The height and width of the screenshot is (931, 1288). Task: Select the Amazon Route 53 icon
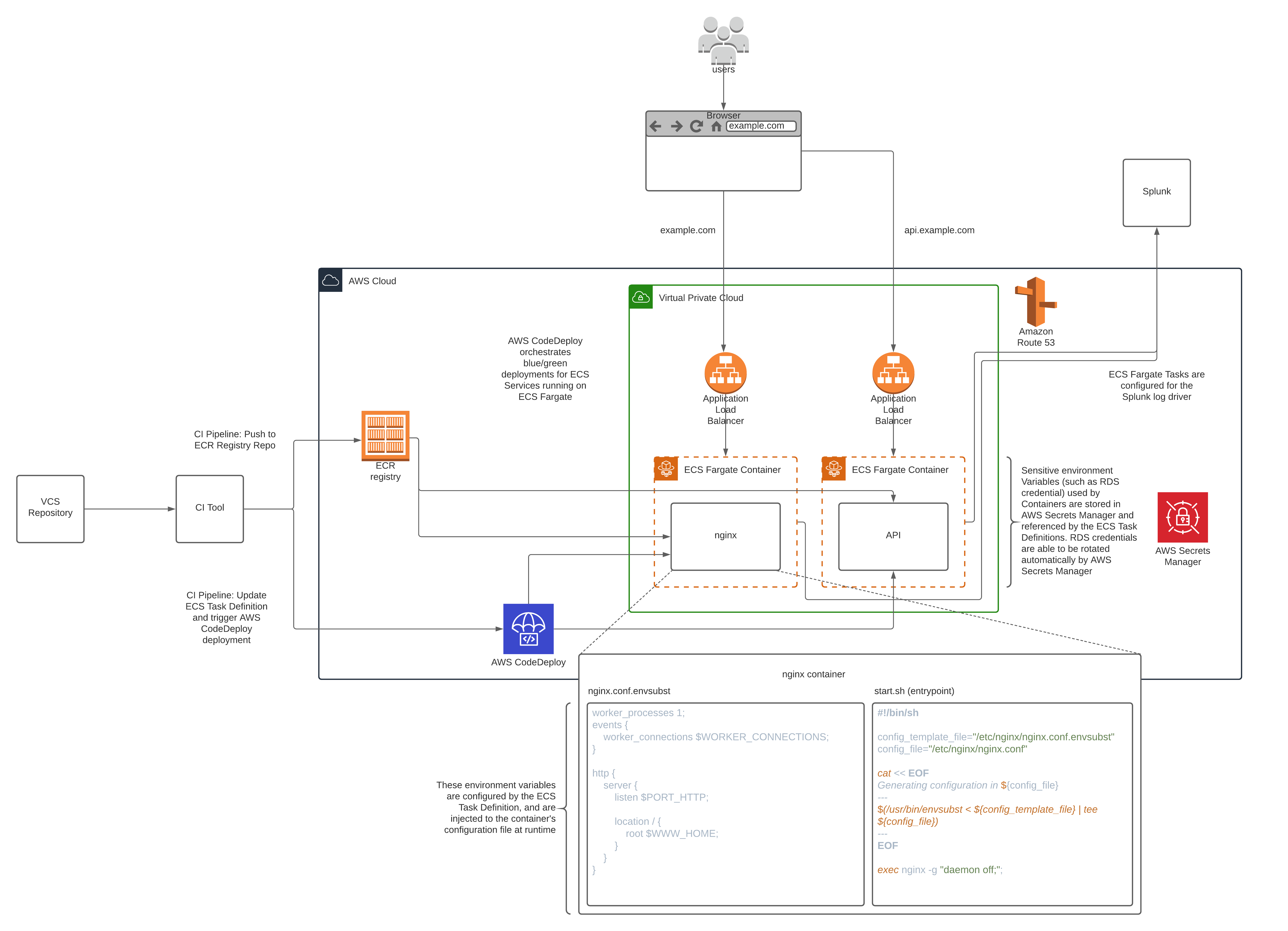pyautogui.click(x=1036, y=301)
